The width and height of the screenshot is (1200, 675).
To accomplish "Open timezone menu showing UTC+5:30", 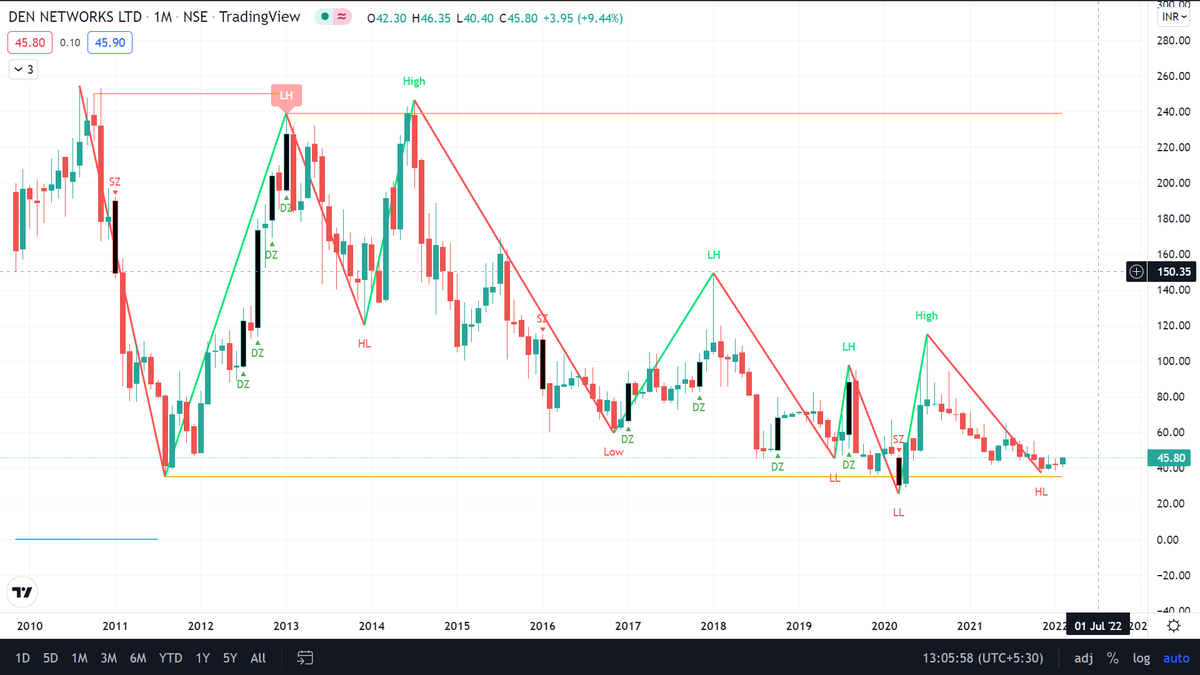I will coord(985,658).
